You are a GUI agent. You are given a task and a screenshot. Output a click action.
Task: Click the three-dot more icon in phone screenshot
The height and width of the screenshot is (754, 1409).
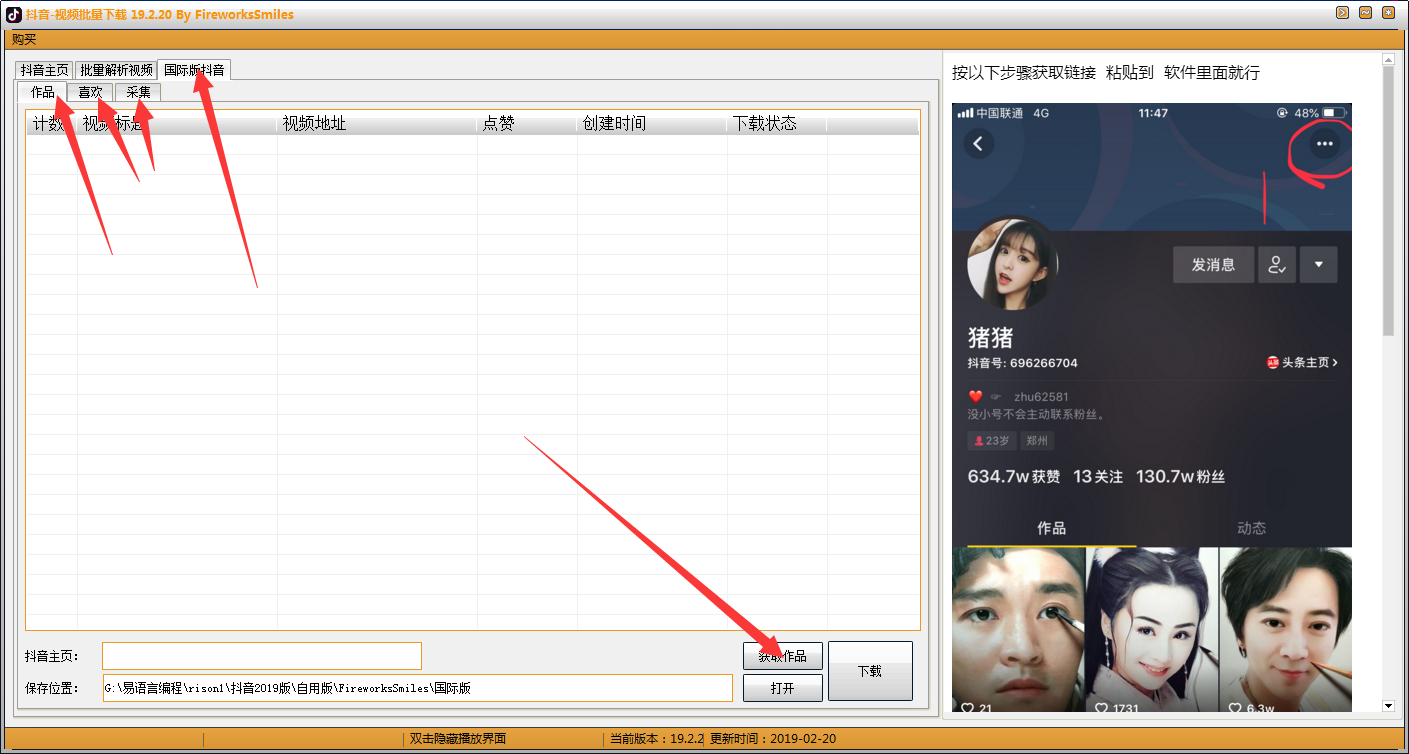1325,144
